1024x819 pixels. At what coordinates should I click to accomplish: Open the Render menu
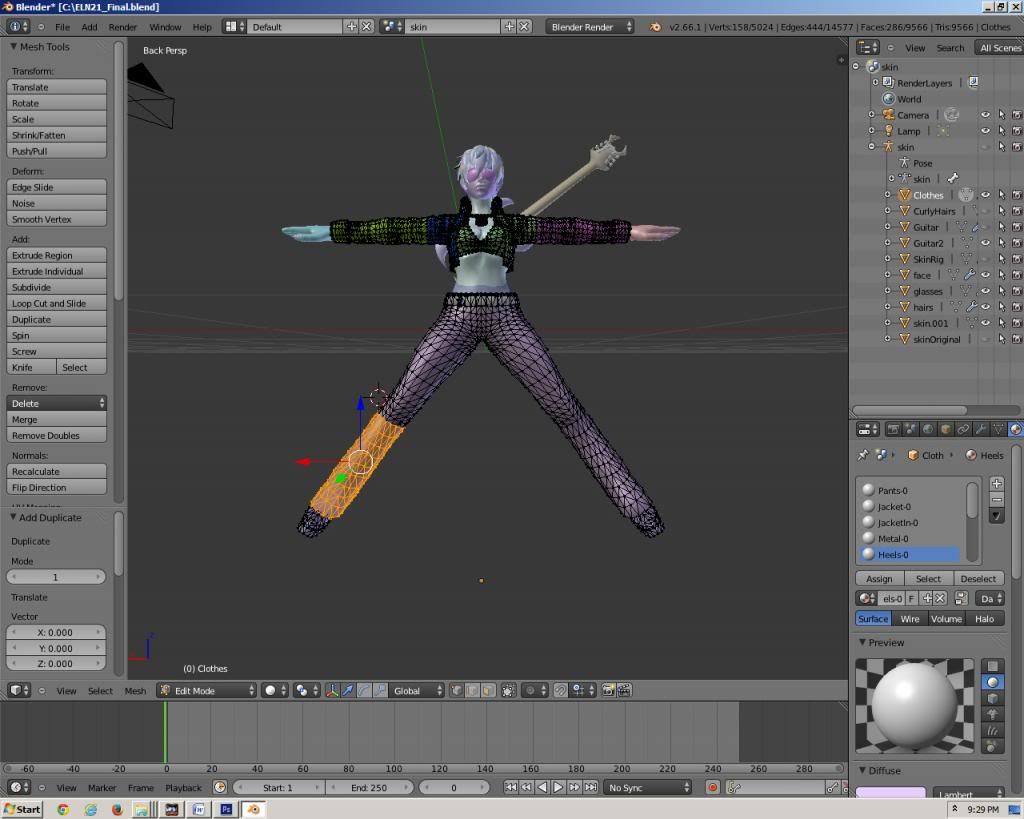pos(122,27)
